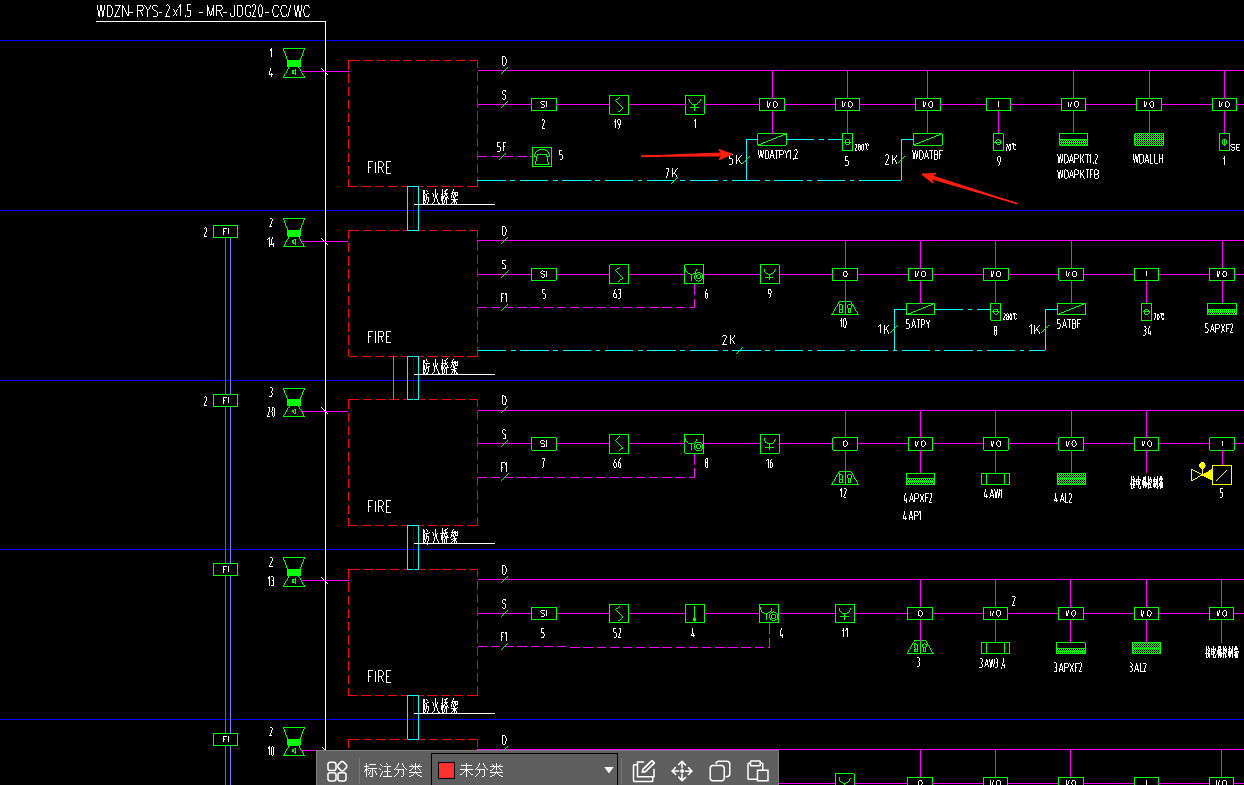Select the WDALLH panel symbol
This screenshot has height=785, width=1244.
[x=1149, y=140]
